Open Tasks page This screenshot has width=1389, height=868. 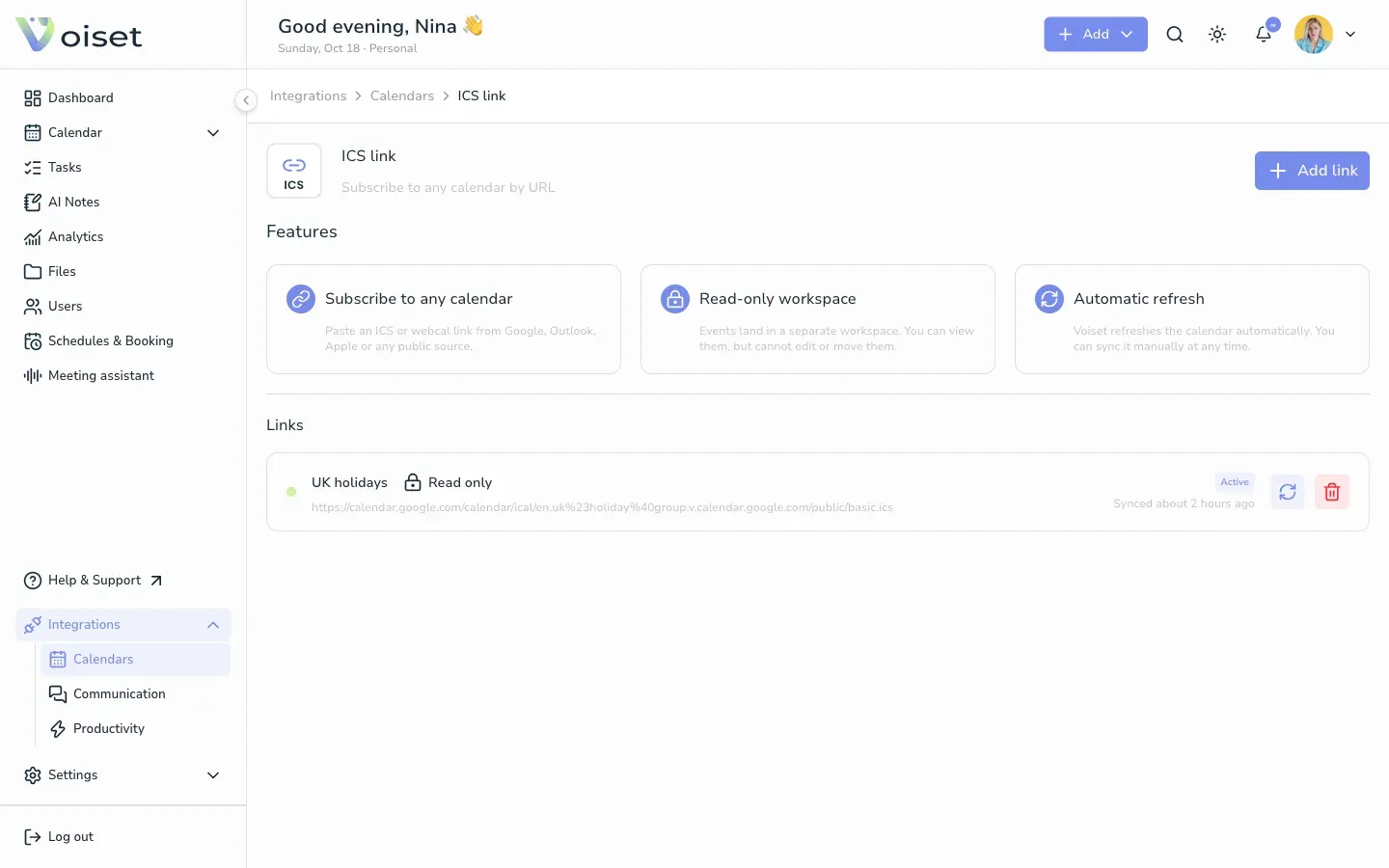[x=123, y=167]
